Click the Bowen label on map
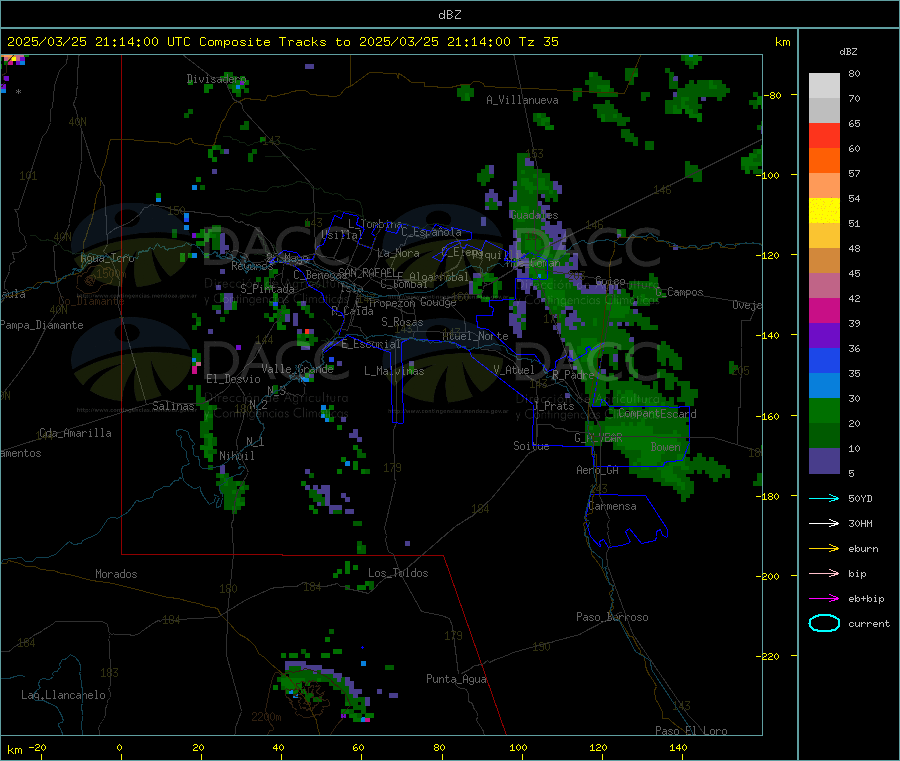This screenshot has width=900, height=761. tap(666, 446)
